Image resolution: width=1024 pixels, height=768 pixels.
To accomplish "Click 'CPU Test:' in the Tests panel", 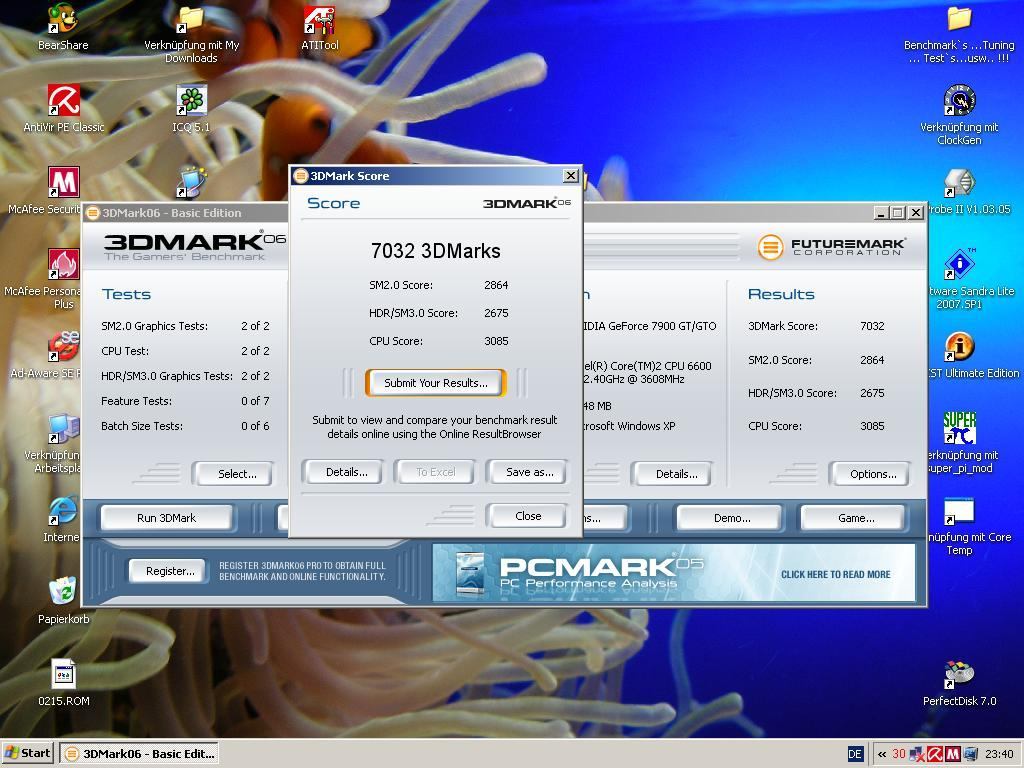I will coord(125,351).
